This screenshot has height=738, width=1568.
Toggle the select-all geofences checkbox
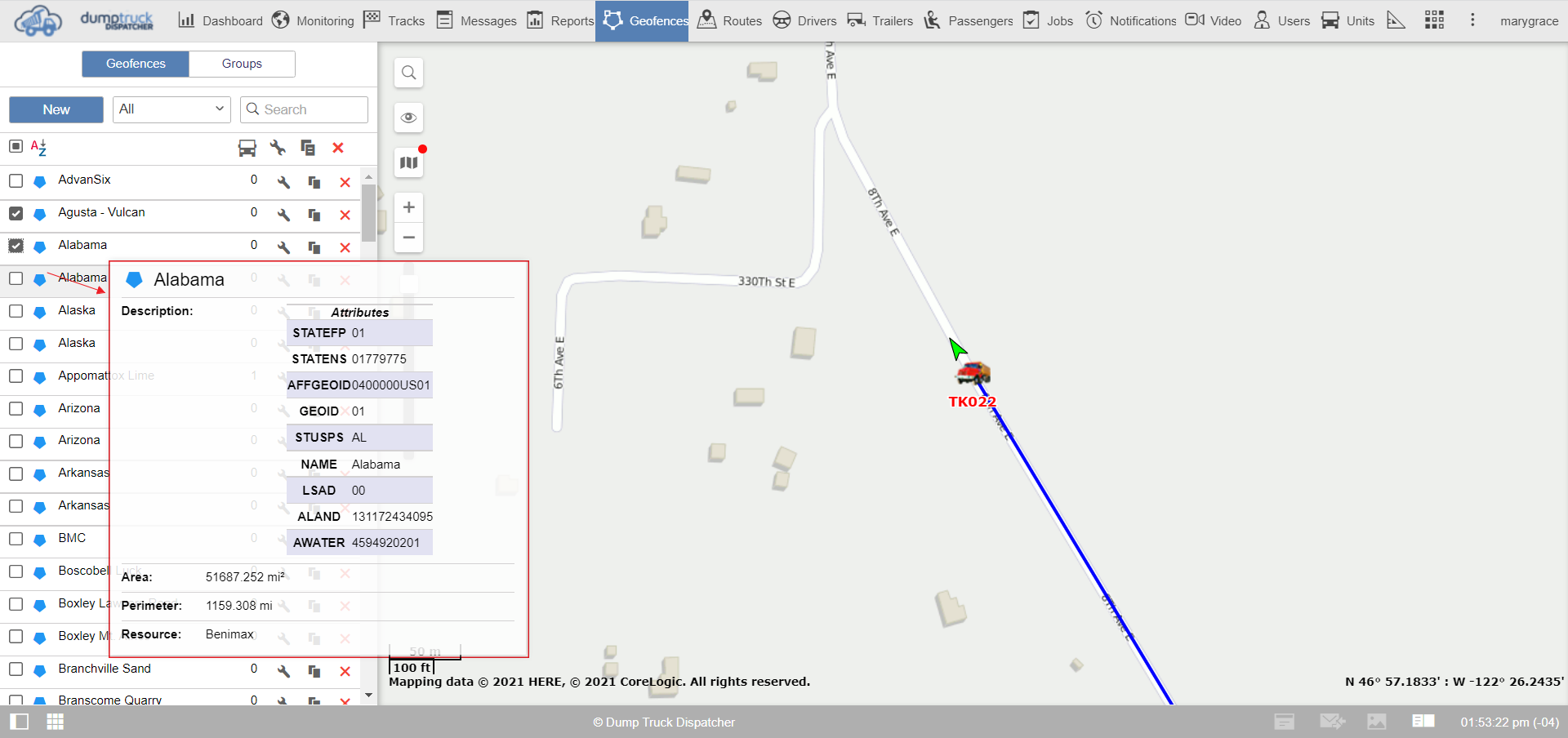click(x=16, y=146)
